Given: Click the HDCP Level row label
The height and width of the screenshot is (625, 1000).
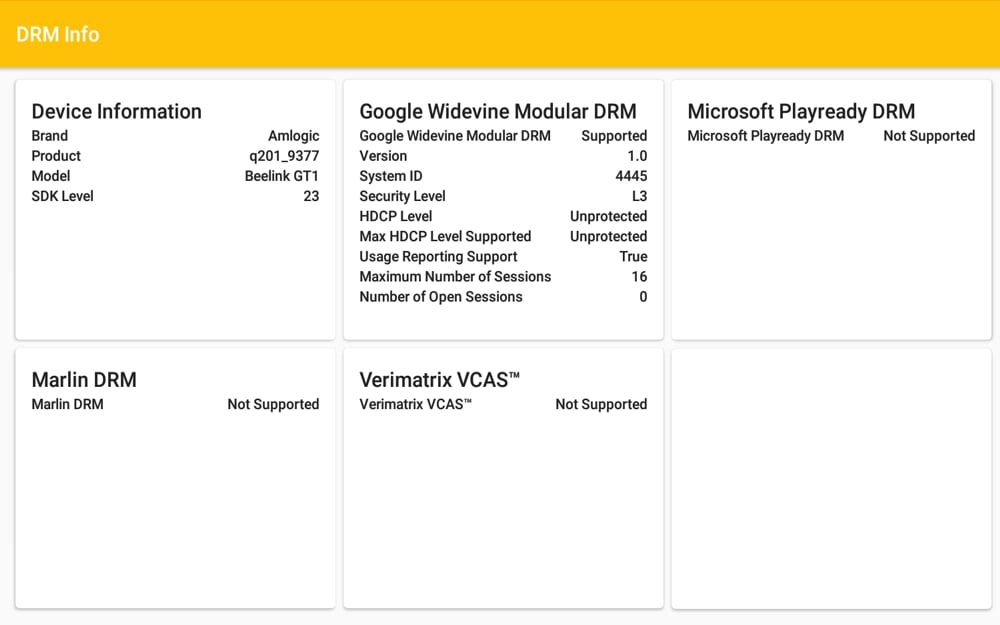Looking at the screenshot, I should point(395,216).
